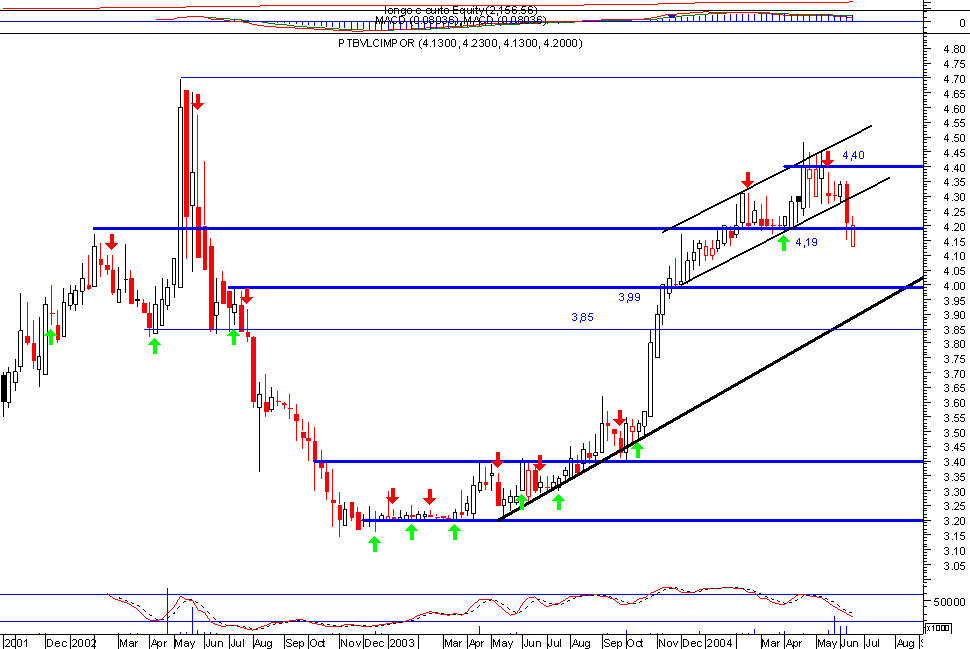Select the x1000 scale label
This screenshot has height=649, width=970.
938,628
